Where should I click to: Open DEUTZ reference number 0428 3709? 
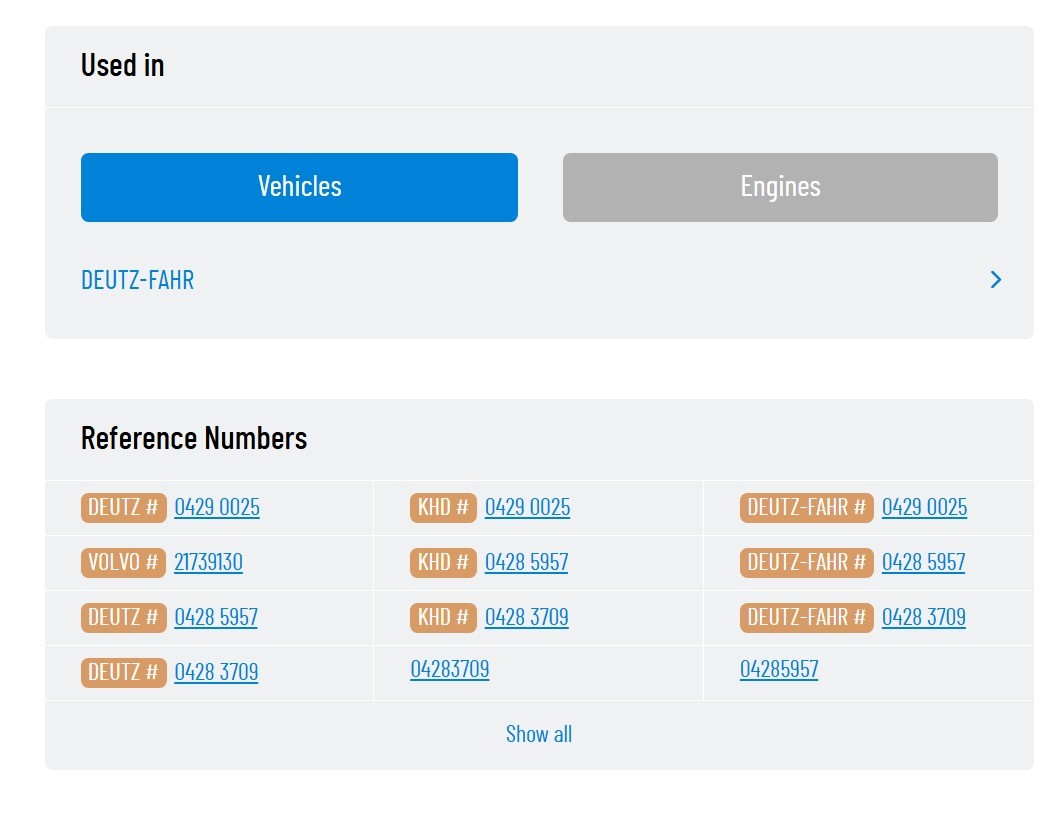point(216,672)
